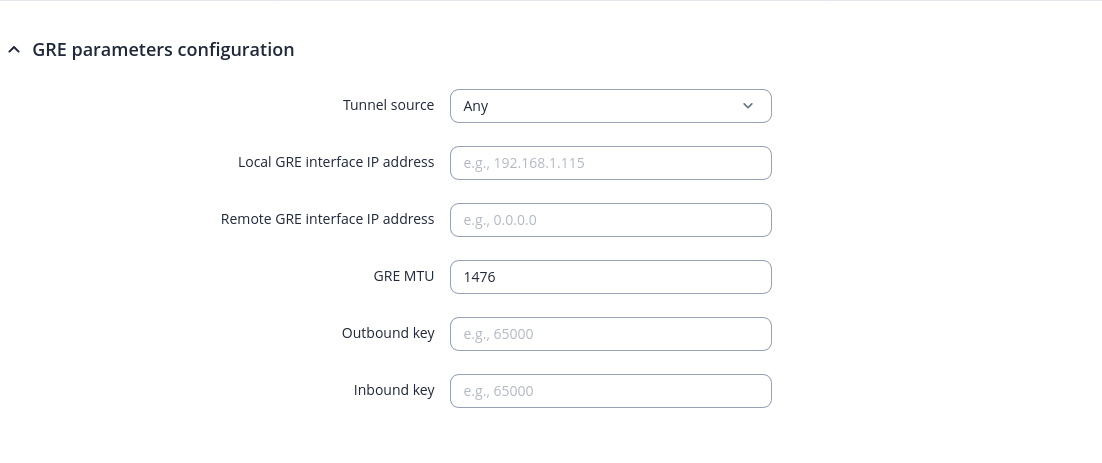The width and height of the screenshot is (1102, 463).
Task: Select the 'Any' value in Tunnel source
Action: coord(476,106)
